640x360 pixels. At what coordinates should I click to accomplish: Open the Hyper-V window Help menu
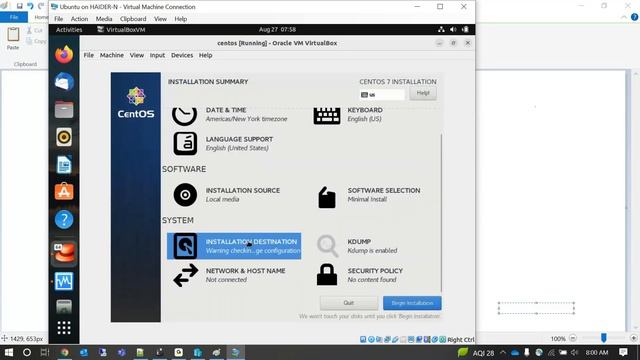tap(180, 19)
